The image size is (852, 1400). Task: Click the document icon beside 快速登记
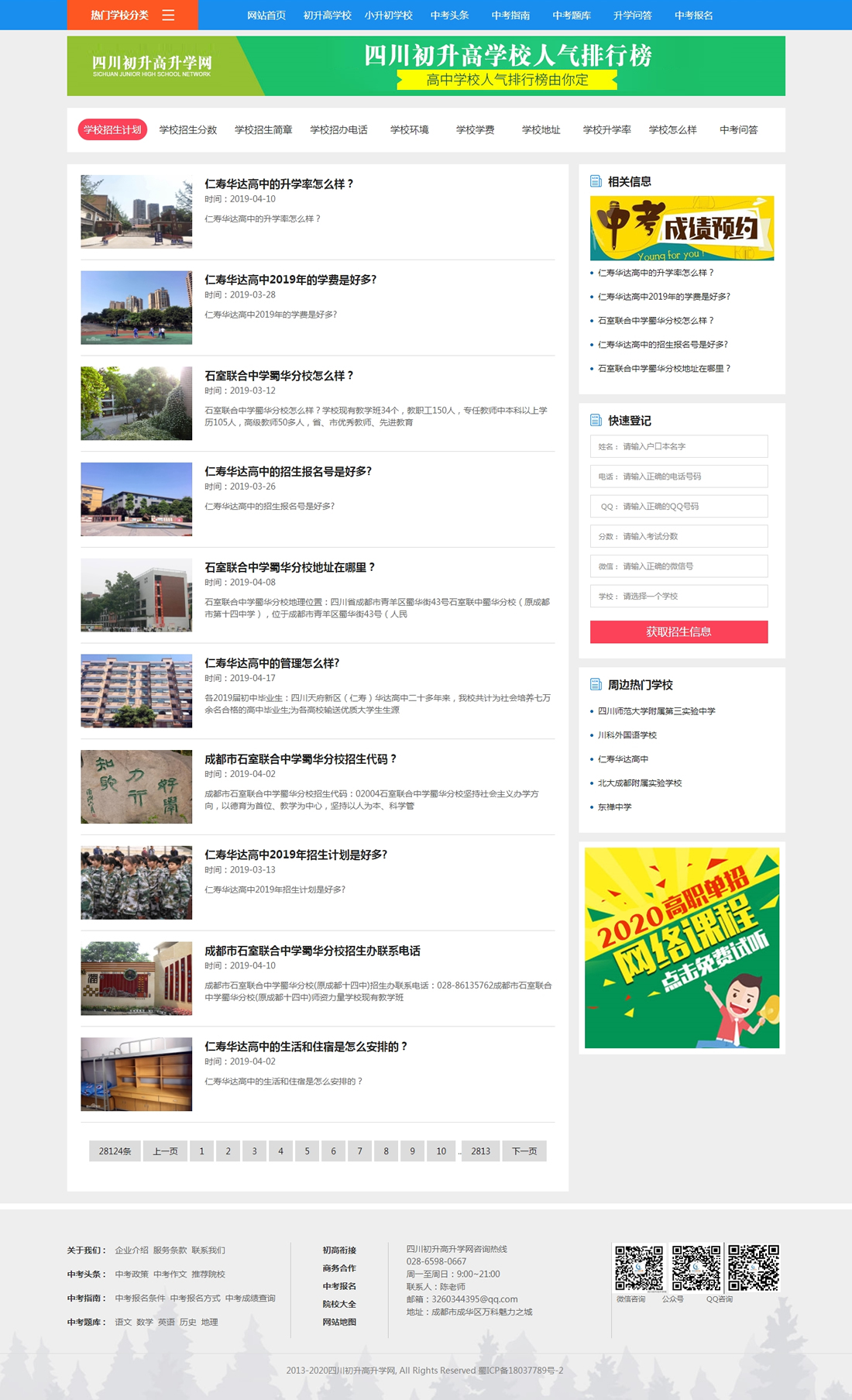pos(596,421)
